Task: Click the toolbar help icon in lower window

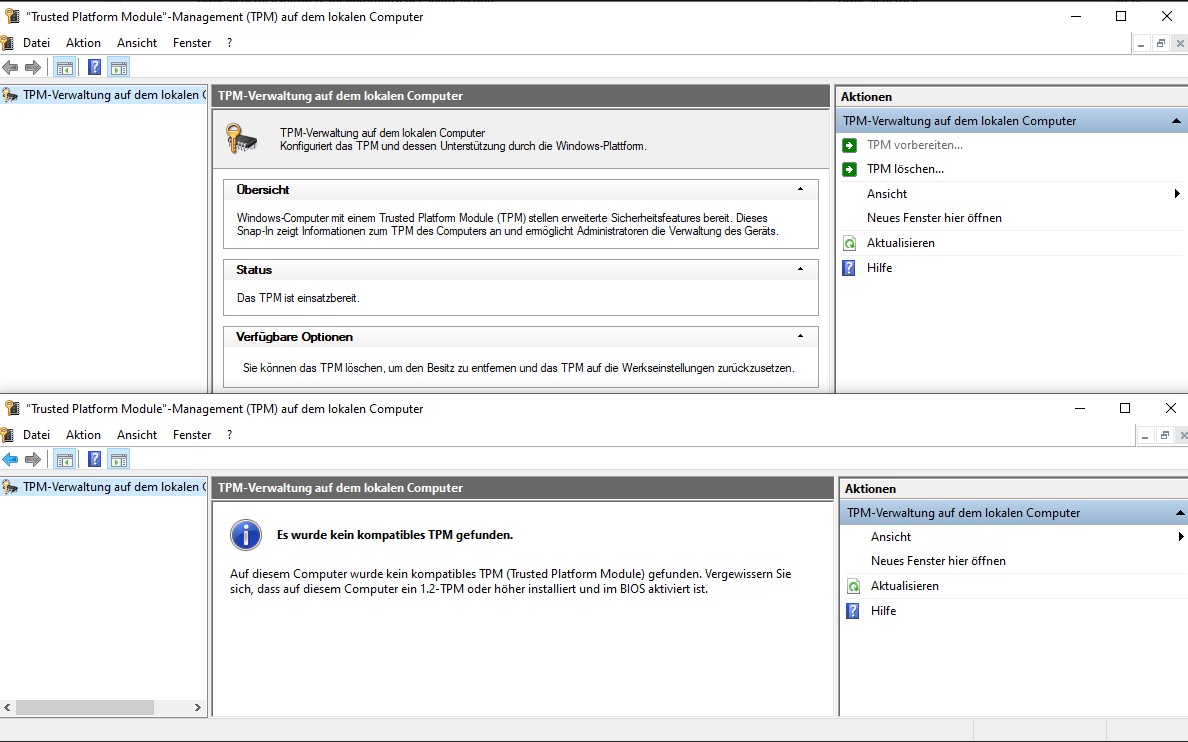Action: tap(95, 460)
